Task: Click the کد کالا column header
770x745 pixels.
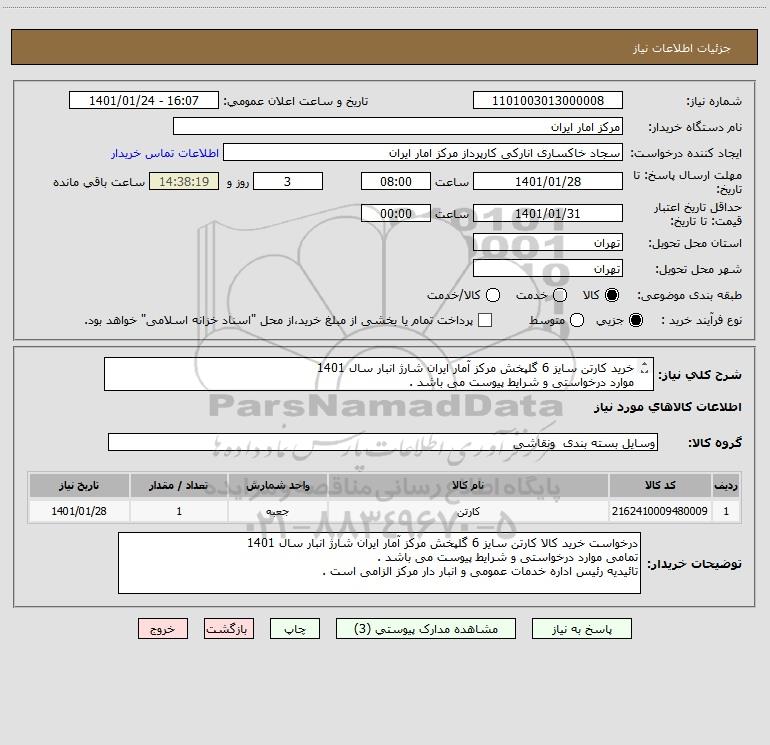Action: tap(660, 486)
